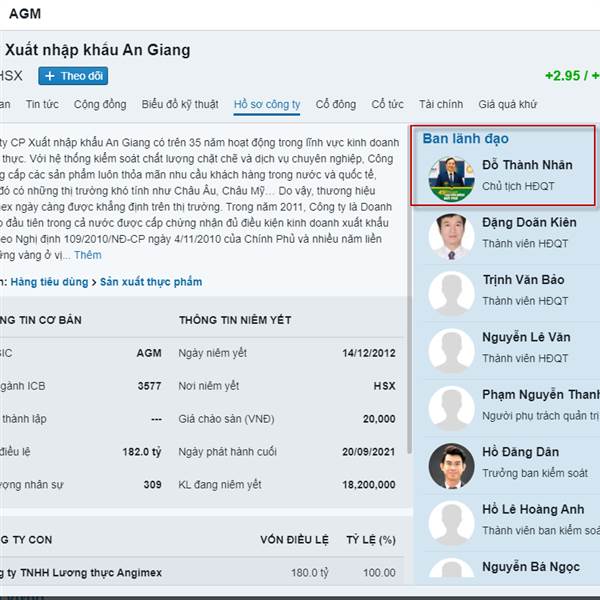The height and width of the screenshot is (600, 600).
Task: Click the TỶ LỆ (%) column header
Action: (x=371, y=540)
